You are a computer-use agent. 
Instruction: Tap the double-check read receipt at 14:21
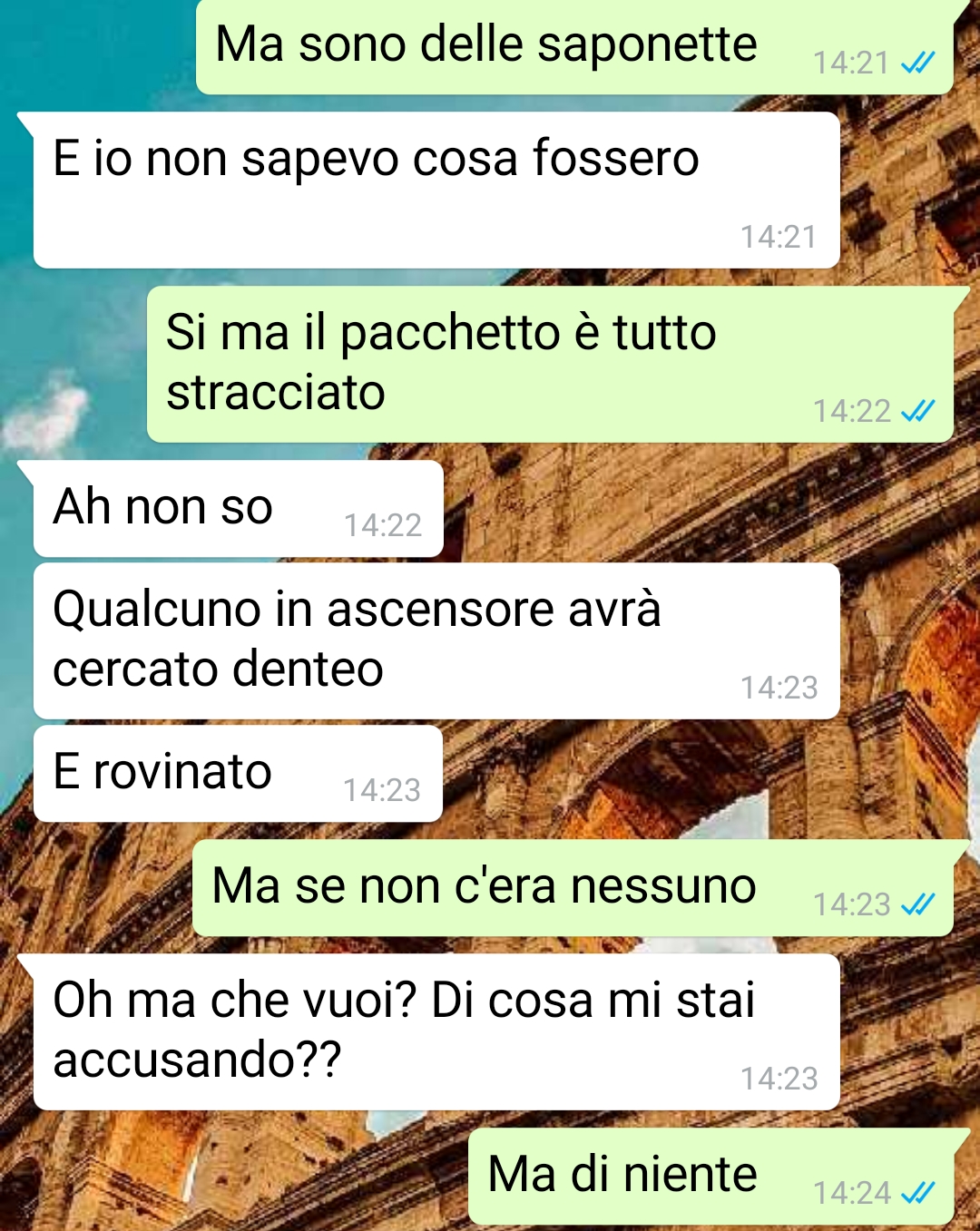click(917, 63)
